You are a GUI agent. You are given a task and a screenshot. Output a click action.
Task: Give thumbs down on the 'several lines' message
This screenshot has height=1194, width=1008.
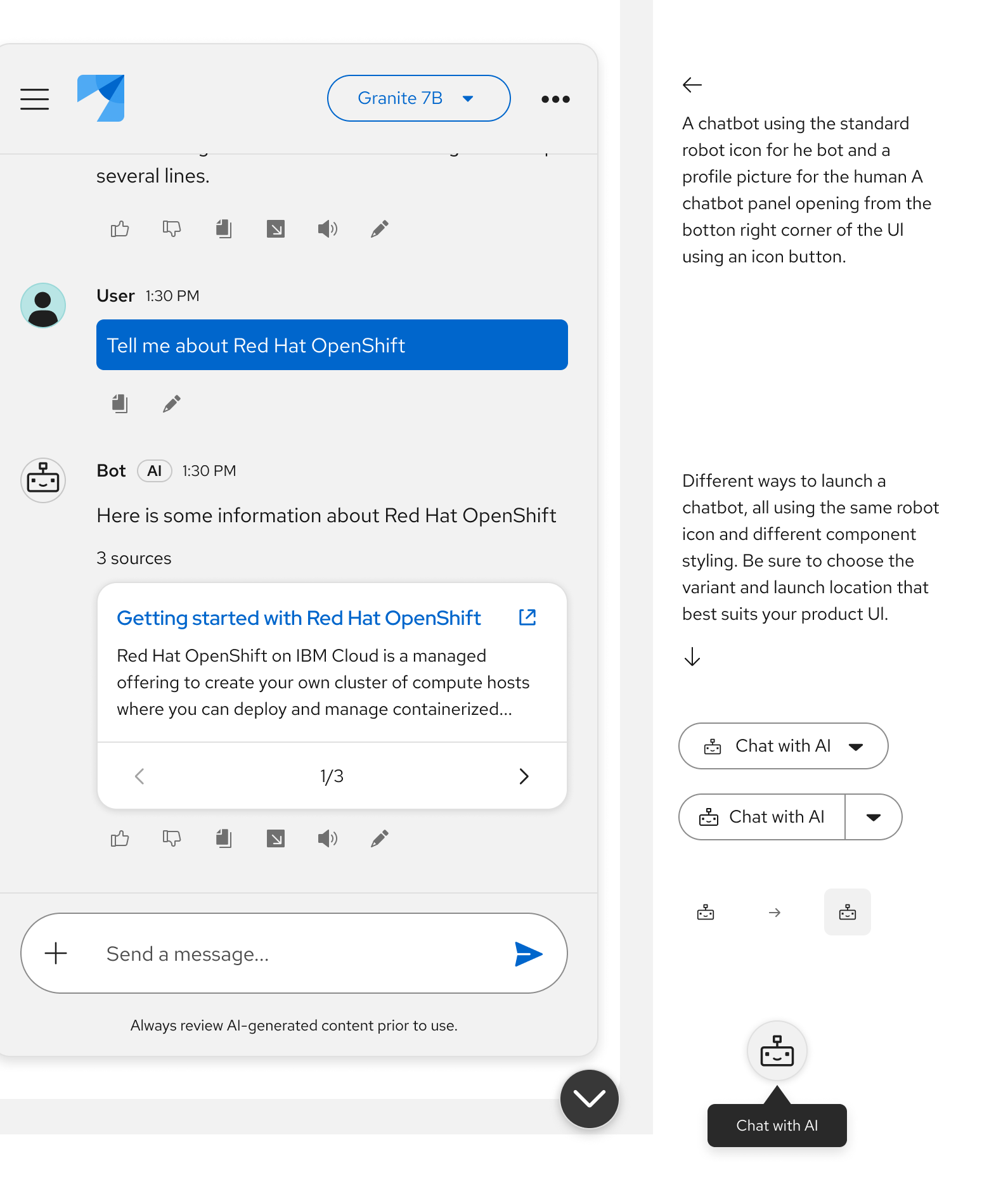172,229
